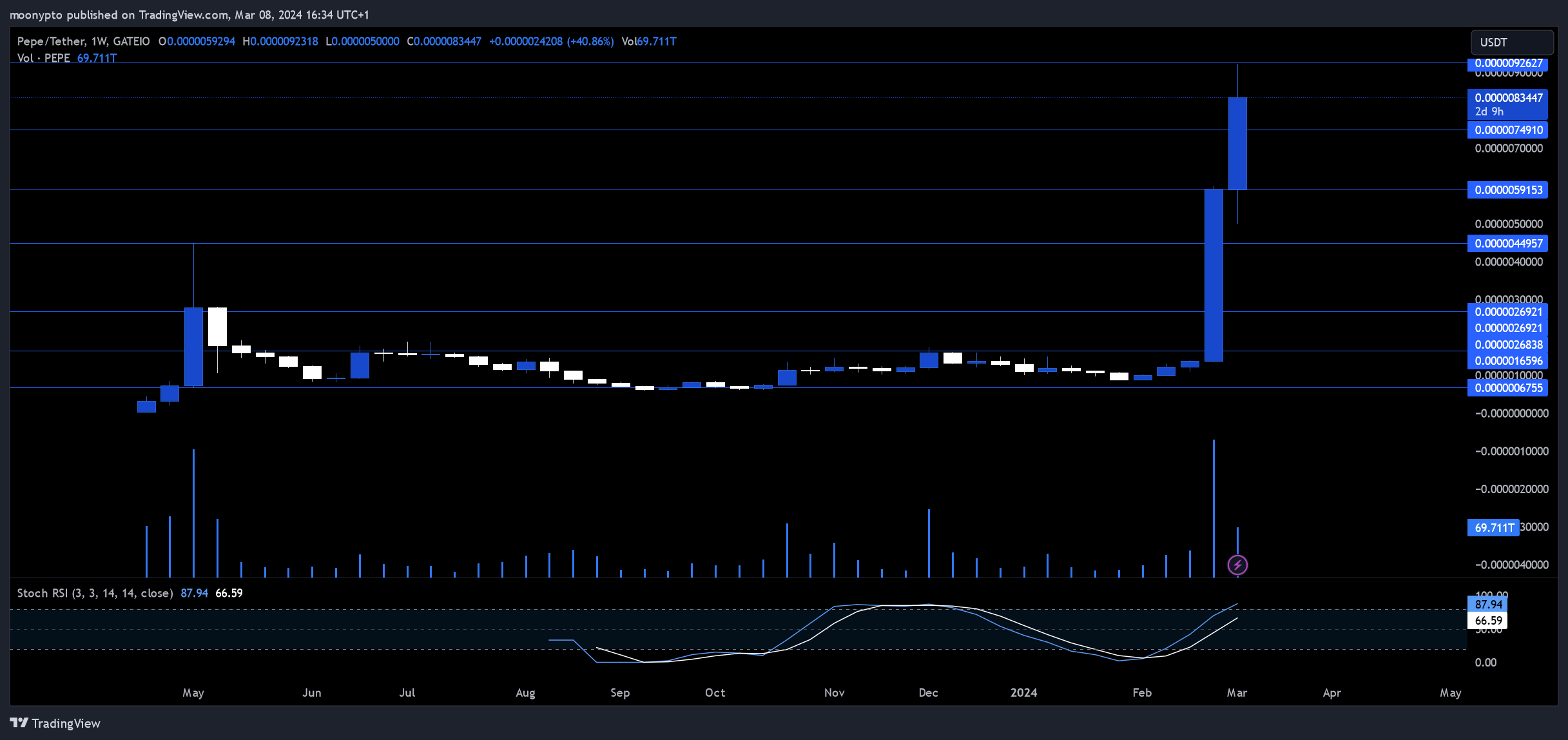Click the low value L0.0000050000 in header
Screen dimensions: 1568x740
point(362,41)
